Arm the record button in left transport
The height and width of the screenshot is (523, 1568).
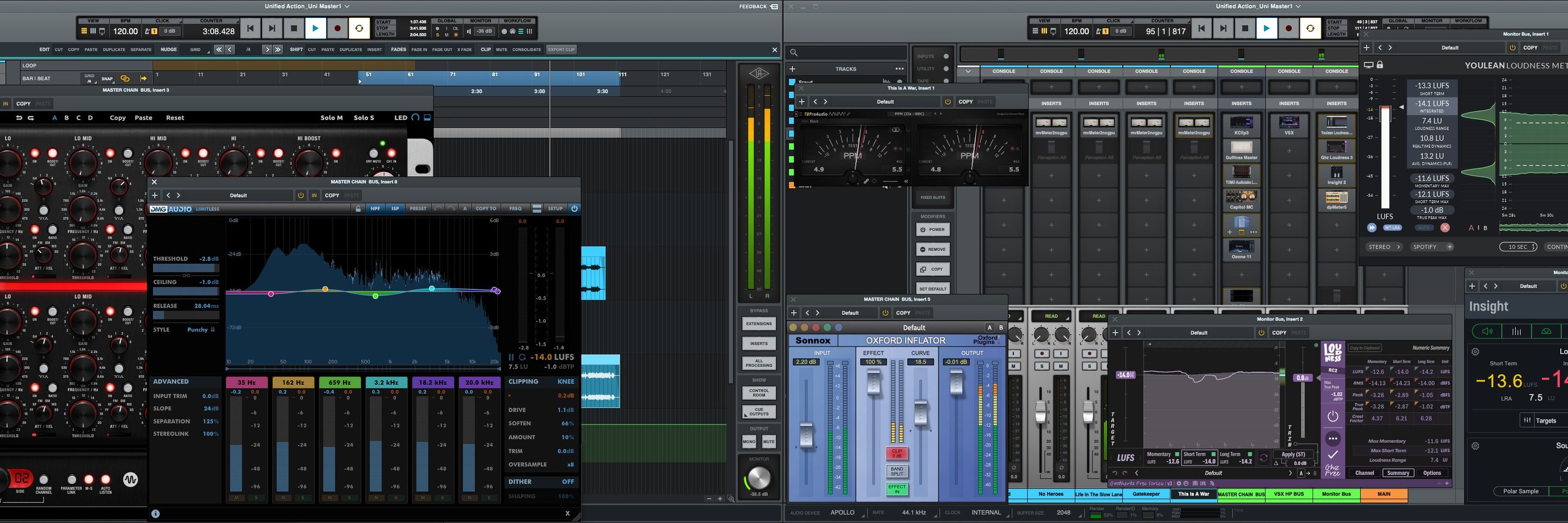point(337,28)
